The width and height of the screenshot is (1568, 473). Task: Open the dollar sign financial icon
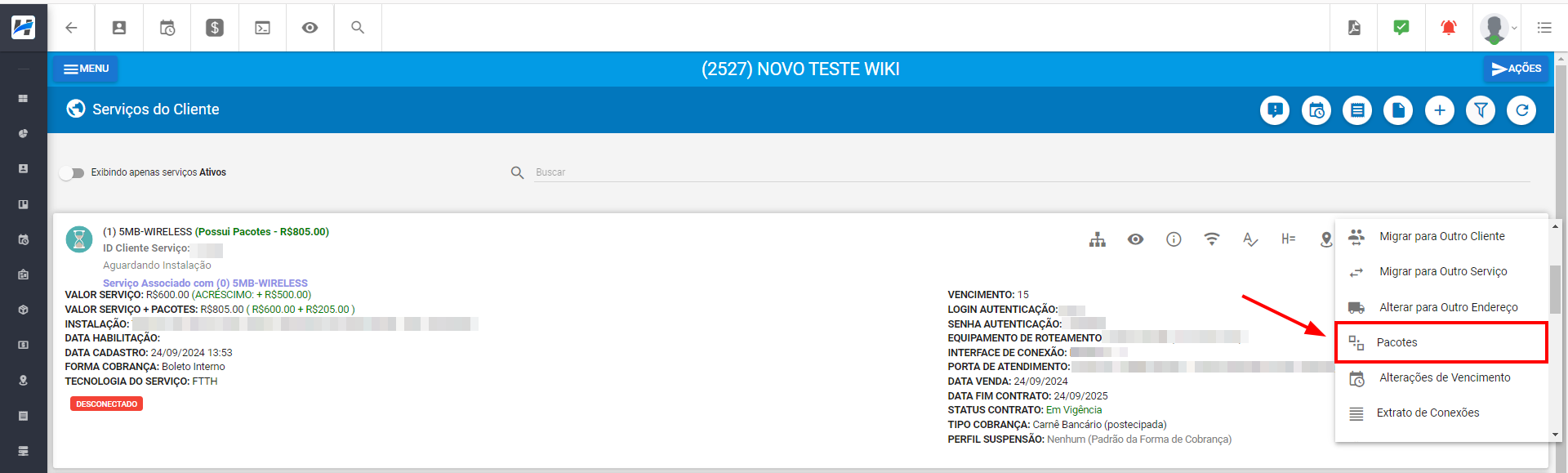point(215,28)
